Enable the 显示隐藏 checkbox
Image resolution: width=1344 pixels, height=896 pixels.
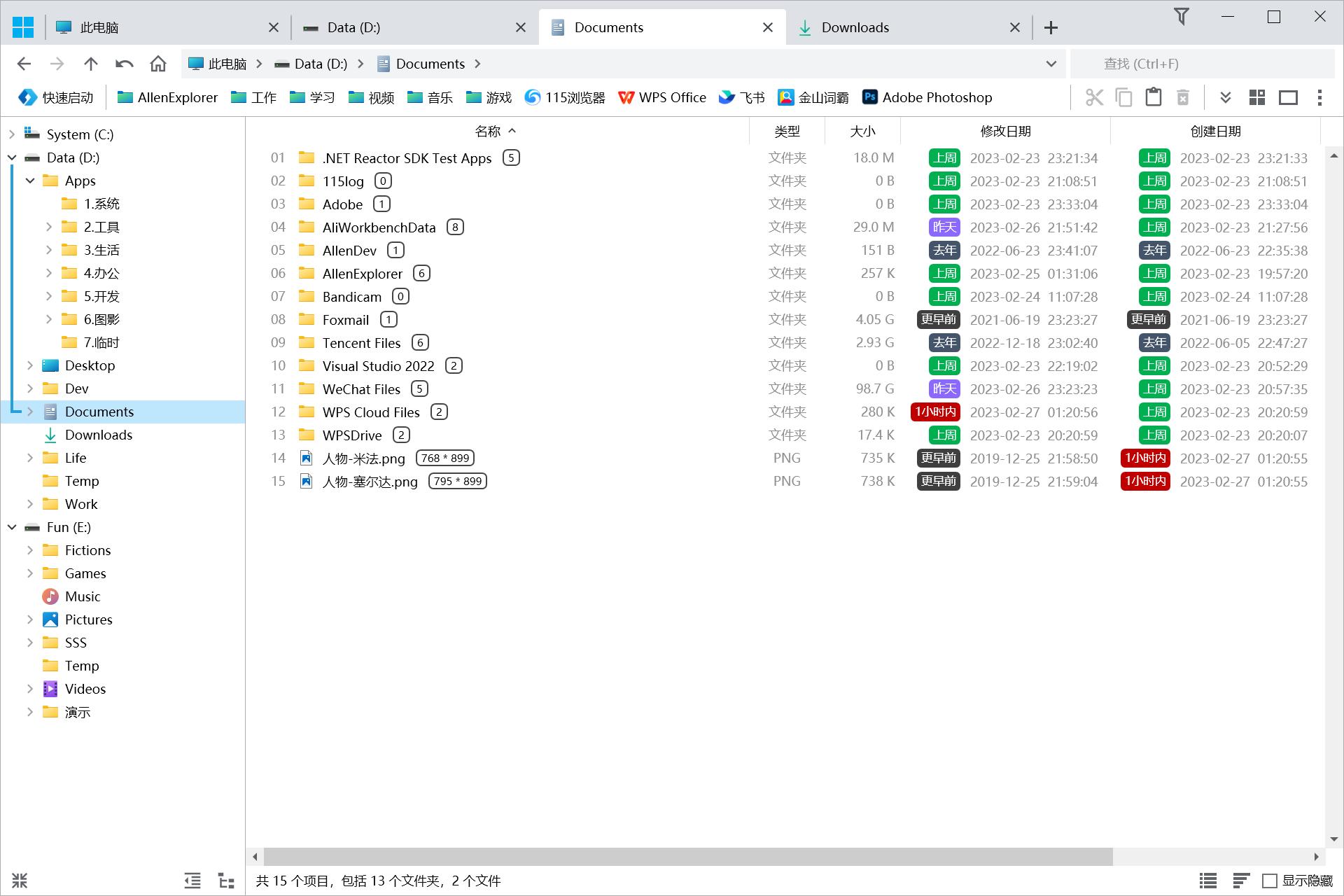pos(1269,881)
